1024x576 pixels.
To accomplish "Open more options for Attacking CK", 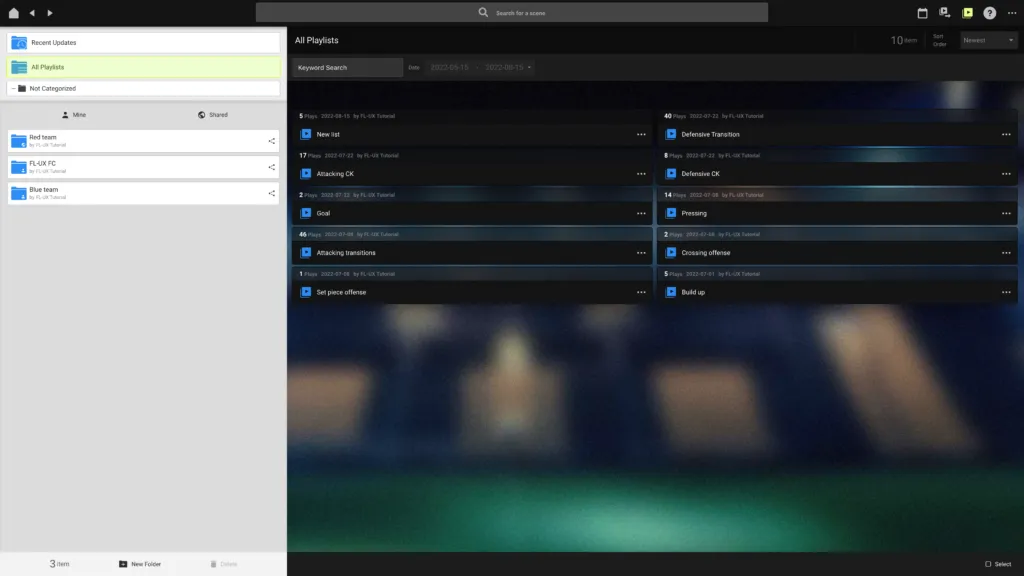I will pyautogui.click(x=641, y=174).
